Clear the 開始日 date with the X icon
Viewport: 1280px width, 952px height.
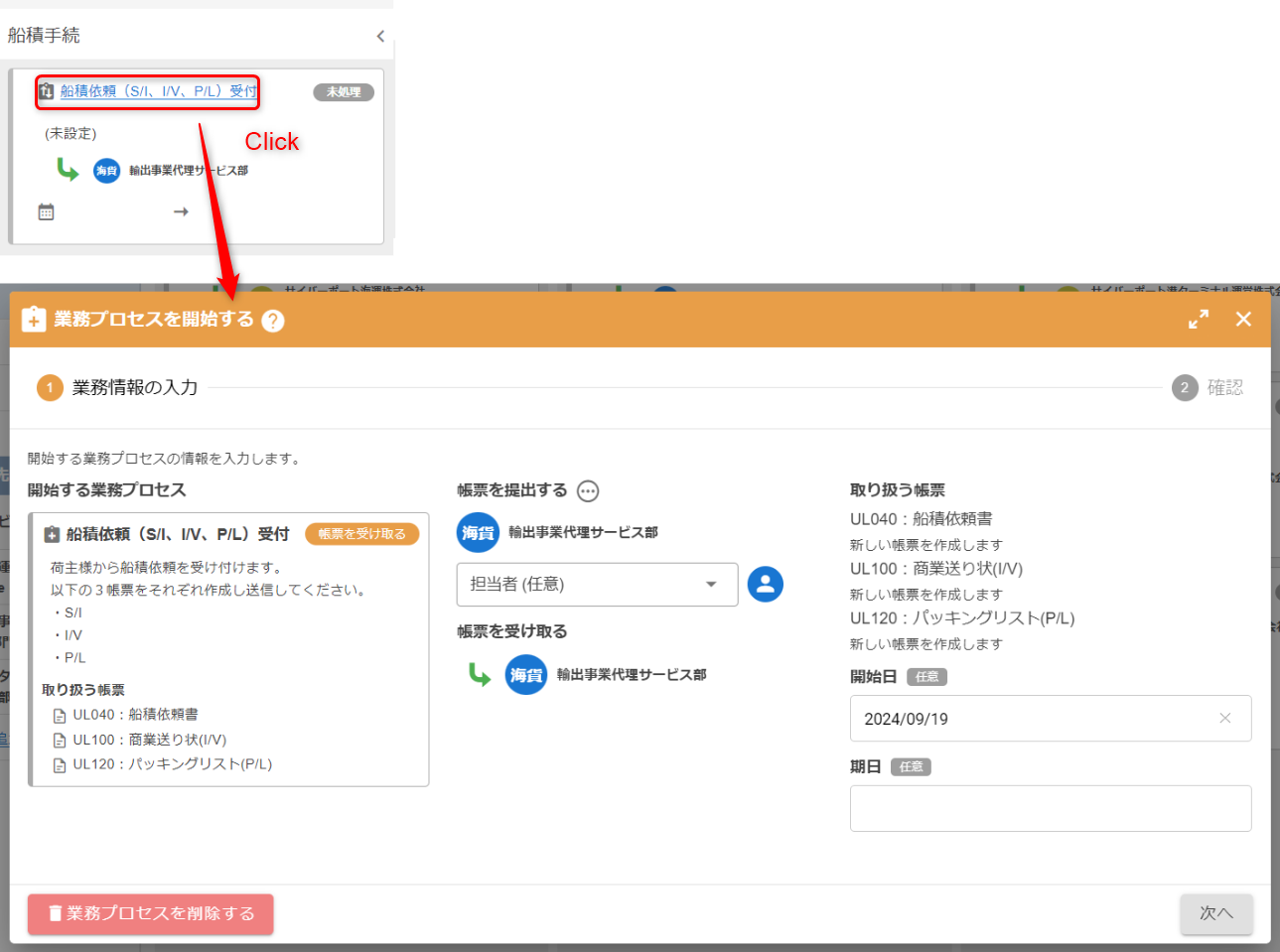click(x=1224, y=719)
